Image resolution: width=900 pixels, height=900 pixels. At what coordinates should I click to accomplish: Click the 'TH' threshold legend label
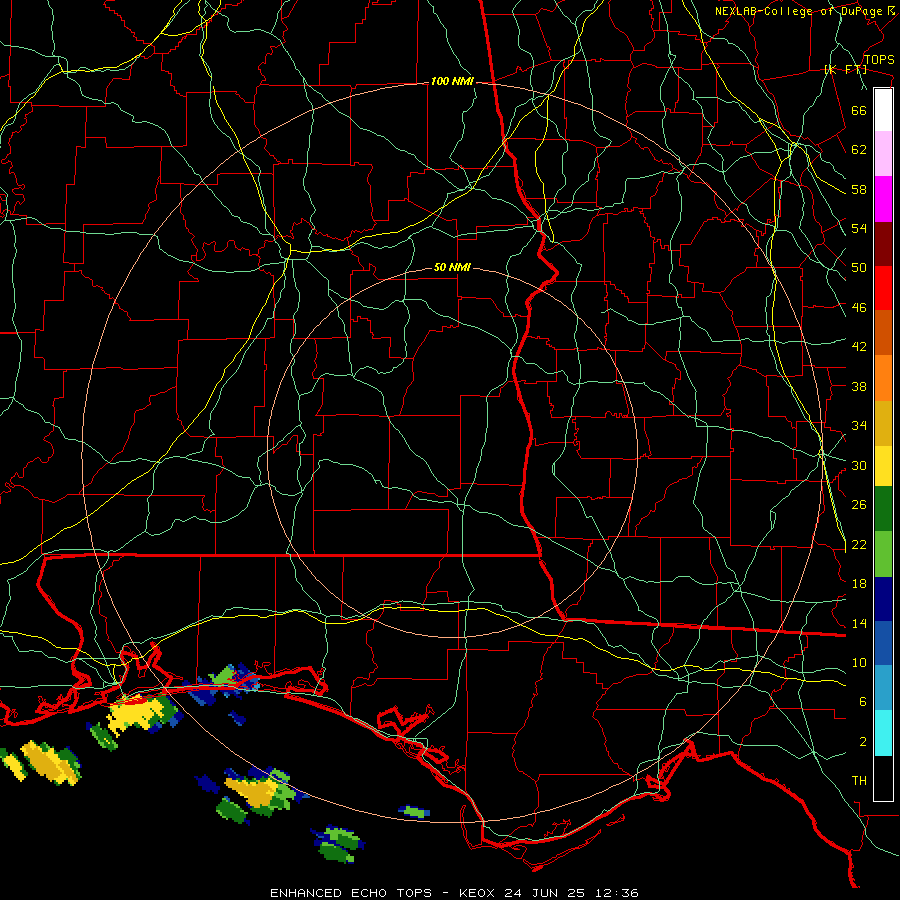pyautogui.click(x=859, y=781)
